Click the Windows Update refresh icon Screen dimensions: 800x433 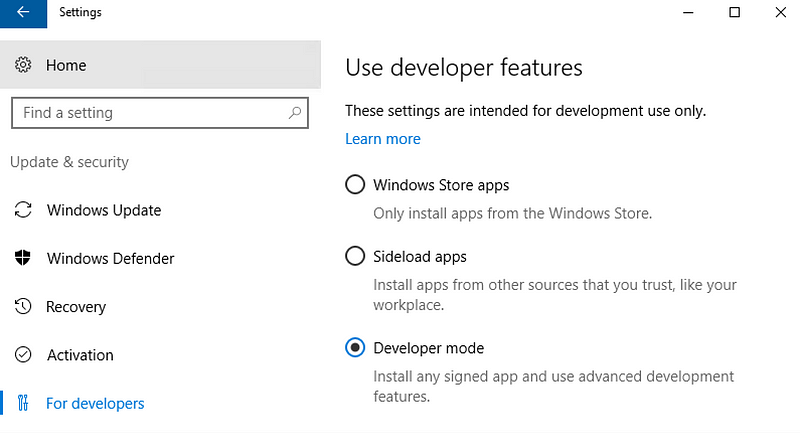23,210
